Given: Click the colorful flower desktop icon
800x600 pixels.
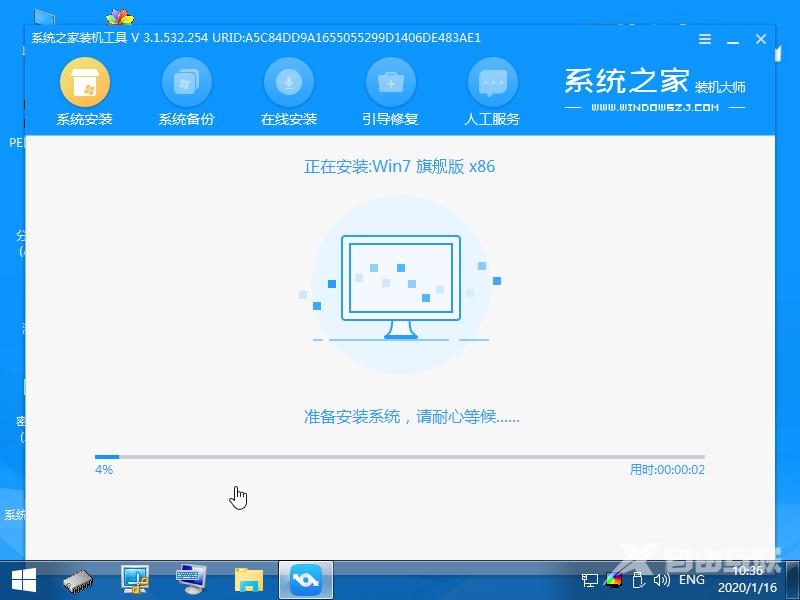Looking at the screenshot, I should pos(119,17).
